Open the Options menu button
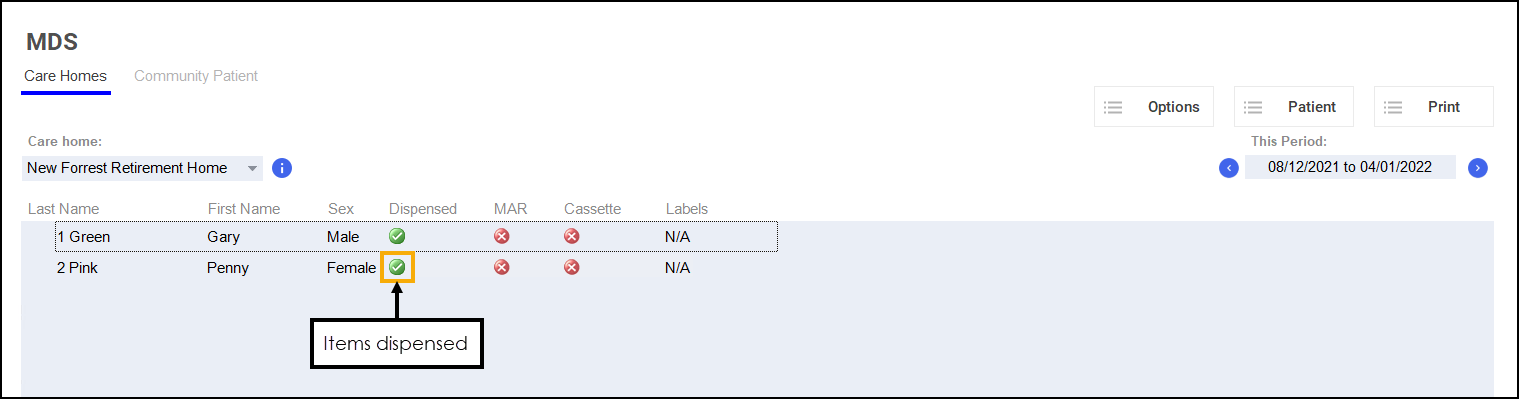 click(x=1154, y=107)
